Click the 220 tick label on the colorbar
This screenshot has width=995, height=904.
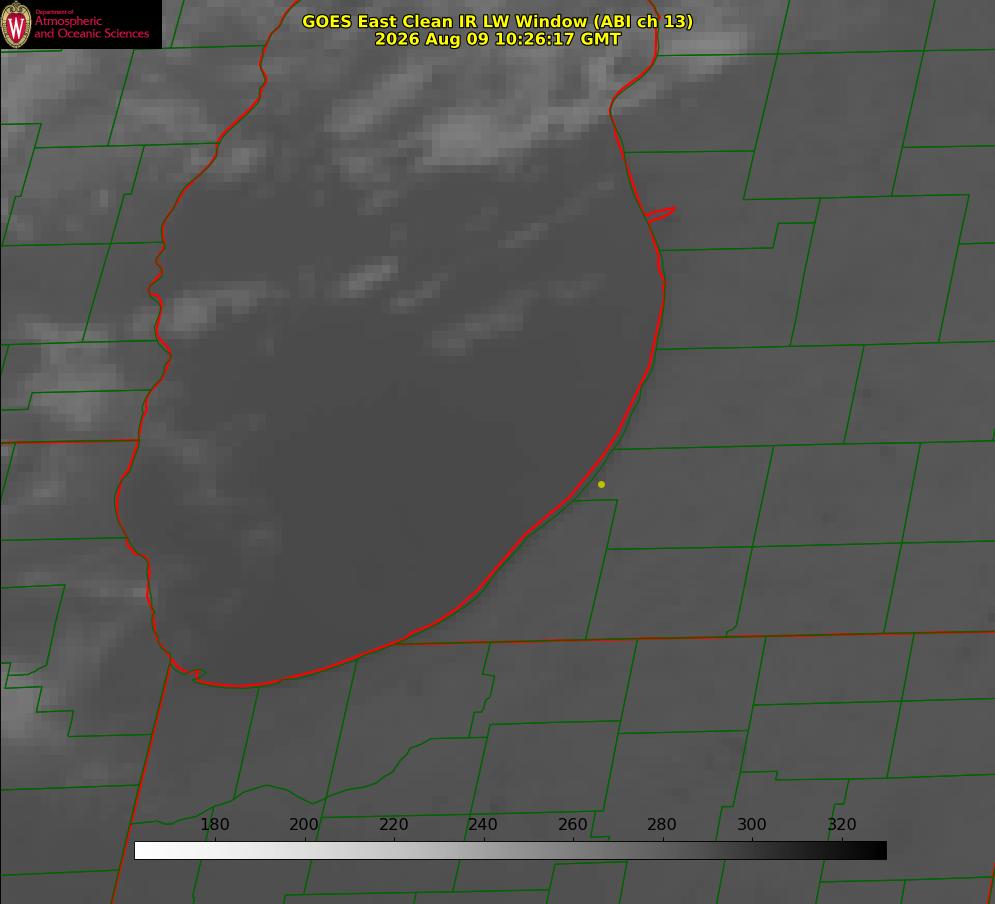click(393, 824)
